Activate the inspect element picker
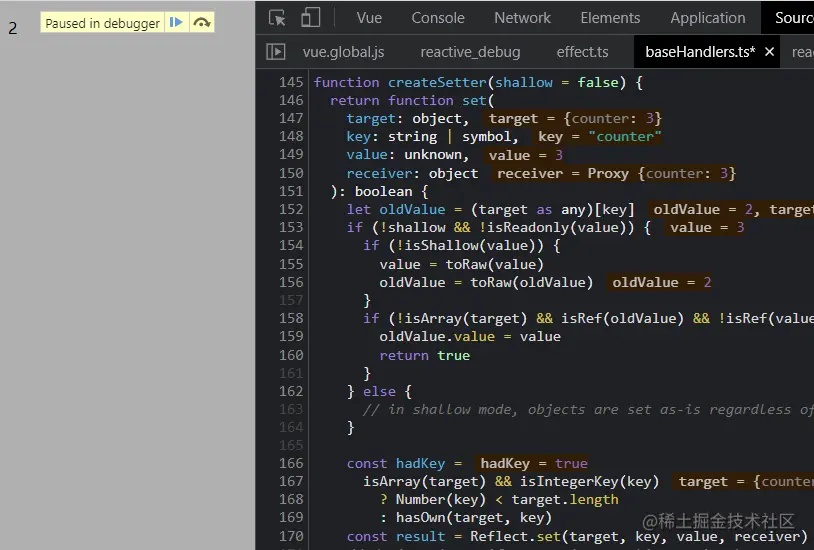The height and width of the screenshot is (550, 814). tap(277, 18)
